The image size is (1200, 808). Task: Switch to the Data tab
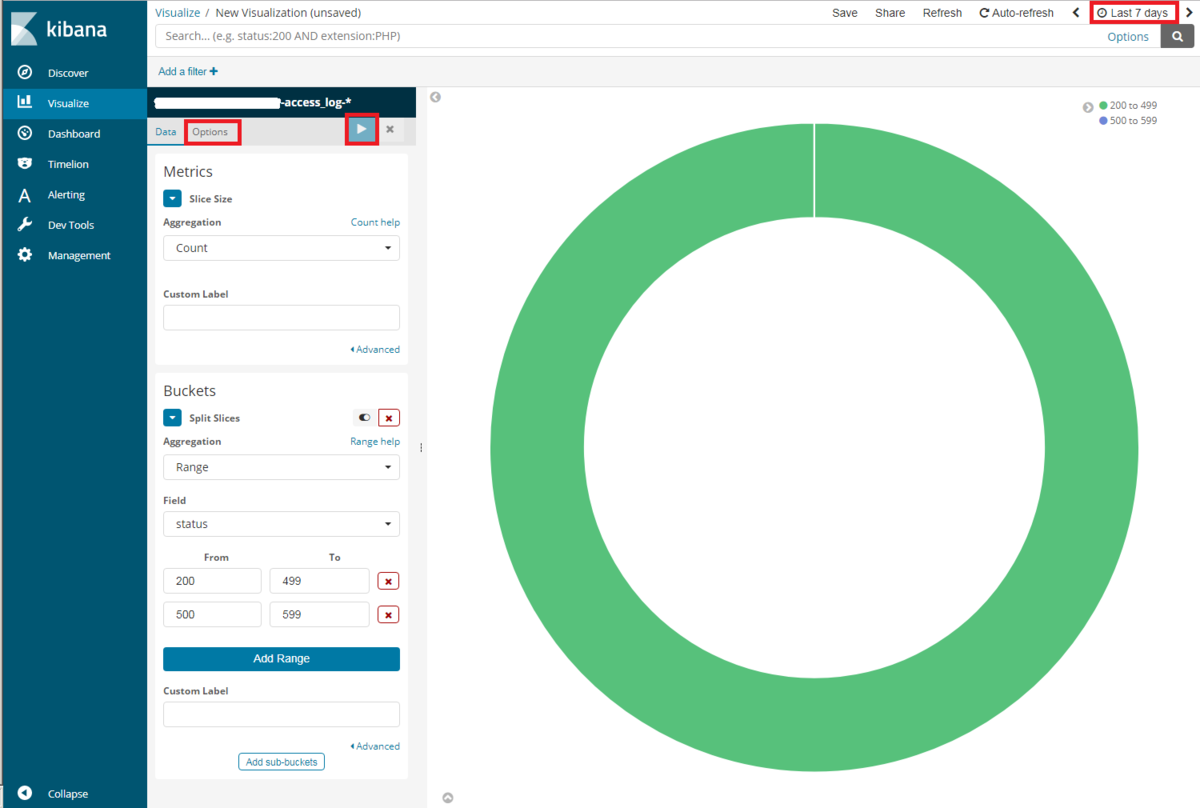click(x=166, y=132)
